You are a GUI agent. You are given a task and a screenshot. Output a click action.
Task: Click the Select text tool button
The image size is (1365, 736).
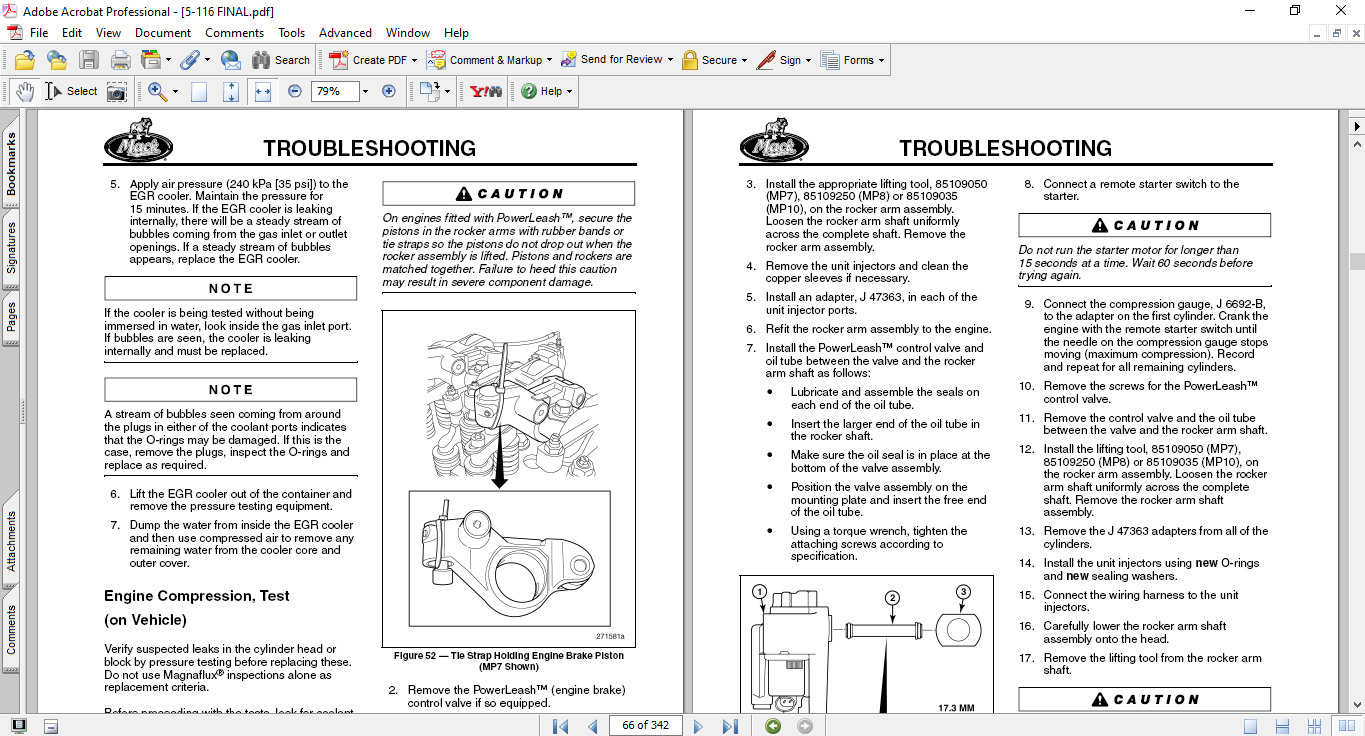click(72, 91)
